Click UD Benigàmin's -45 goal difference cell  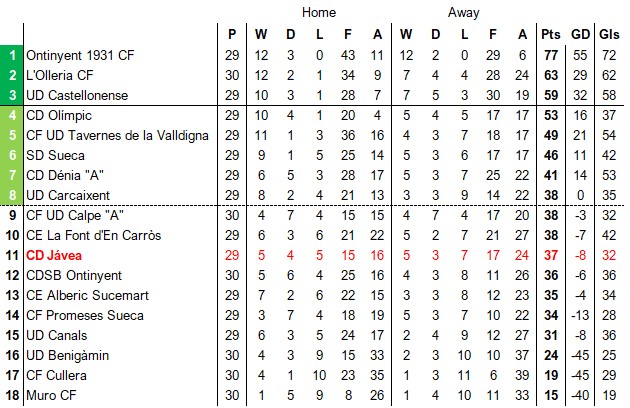[580, 355]
